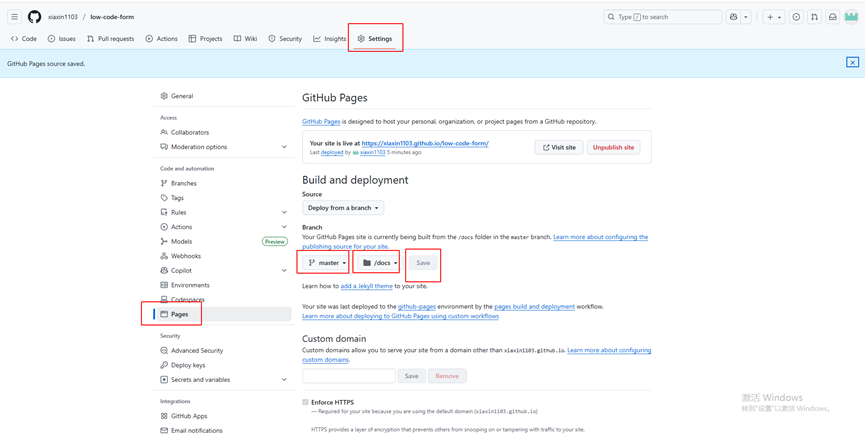The width and height of the screenshot is (865, 435).
Task: Click the GitHub logo icon
Action: coord(34,17)
